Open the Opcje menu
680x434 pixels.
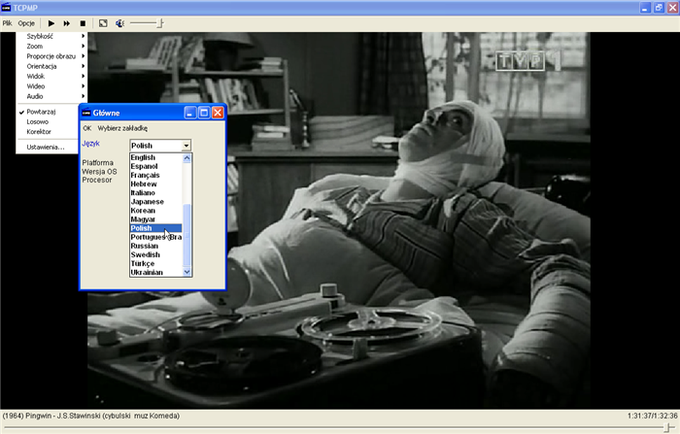point(26,23)
